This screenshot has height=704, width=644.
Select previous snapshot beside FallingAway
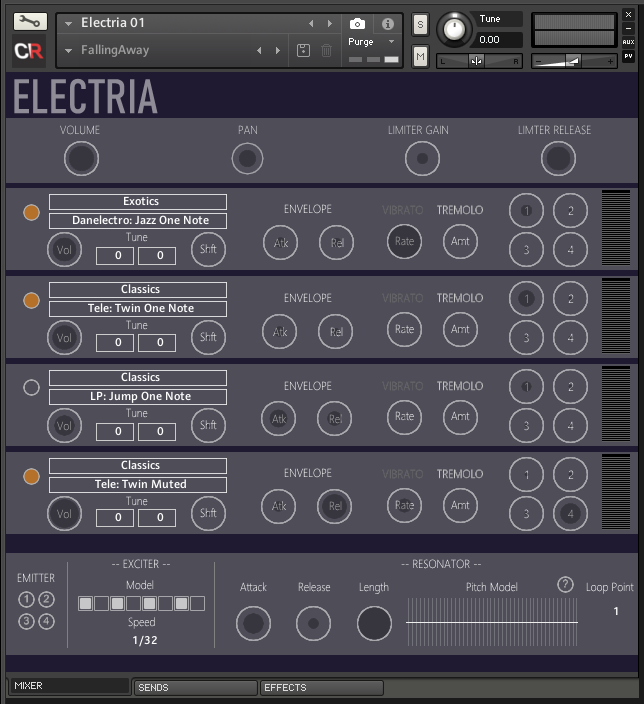coord(259,50)
